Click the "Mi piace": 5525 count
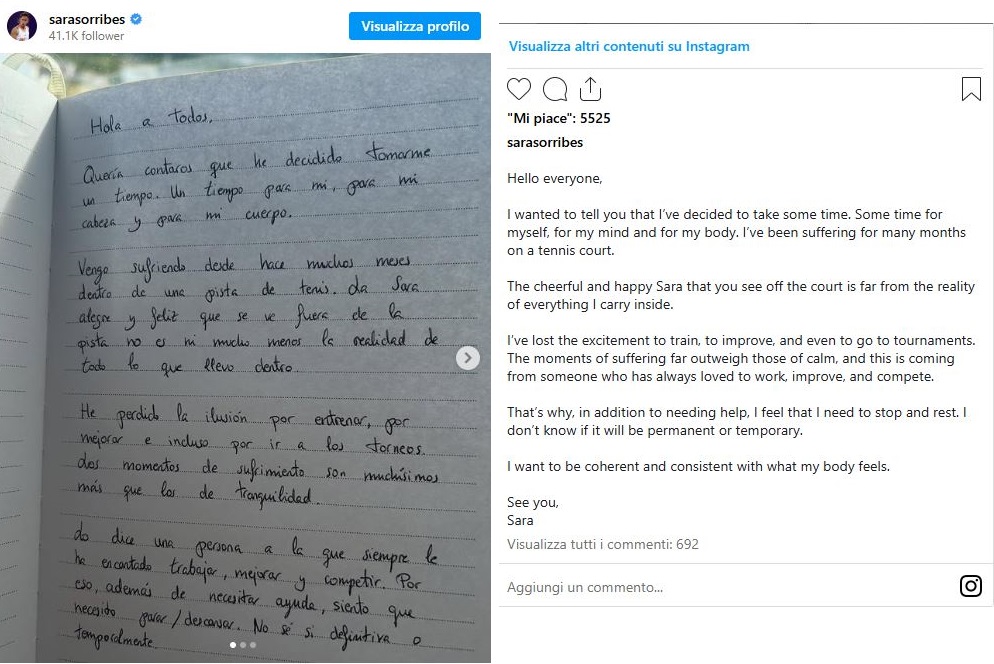Screen dimensions: 994x664 click(x=558, y=118)
